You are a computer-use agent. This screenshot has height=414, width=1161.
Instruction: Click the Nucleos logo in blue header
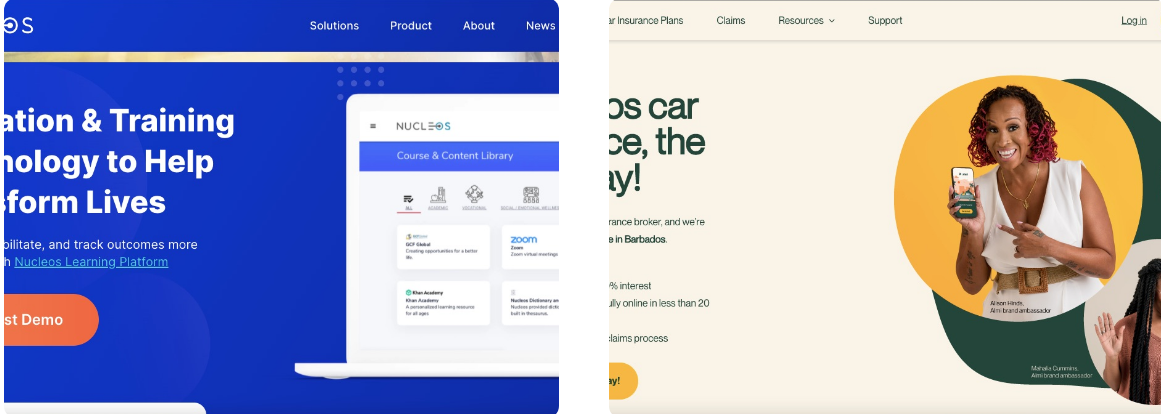19,25
